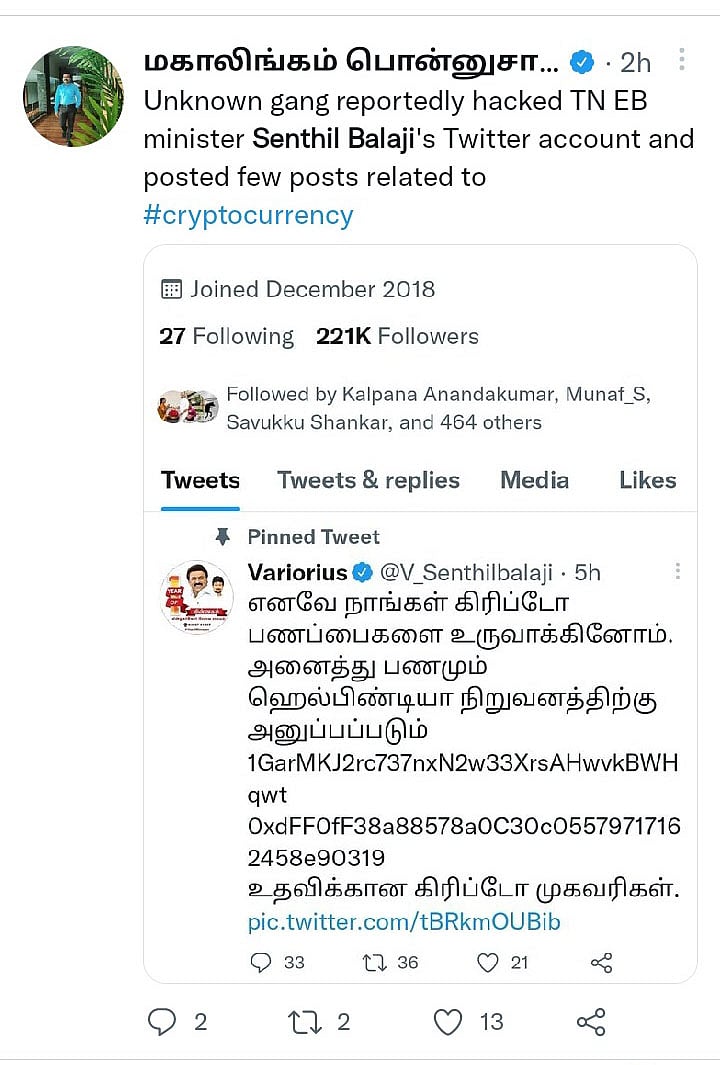Open the Likes tab
Viewport: 720px width, 1065px height.
(647, 480)
